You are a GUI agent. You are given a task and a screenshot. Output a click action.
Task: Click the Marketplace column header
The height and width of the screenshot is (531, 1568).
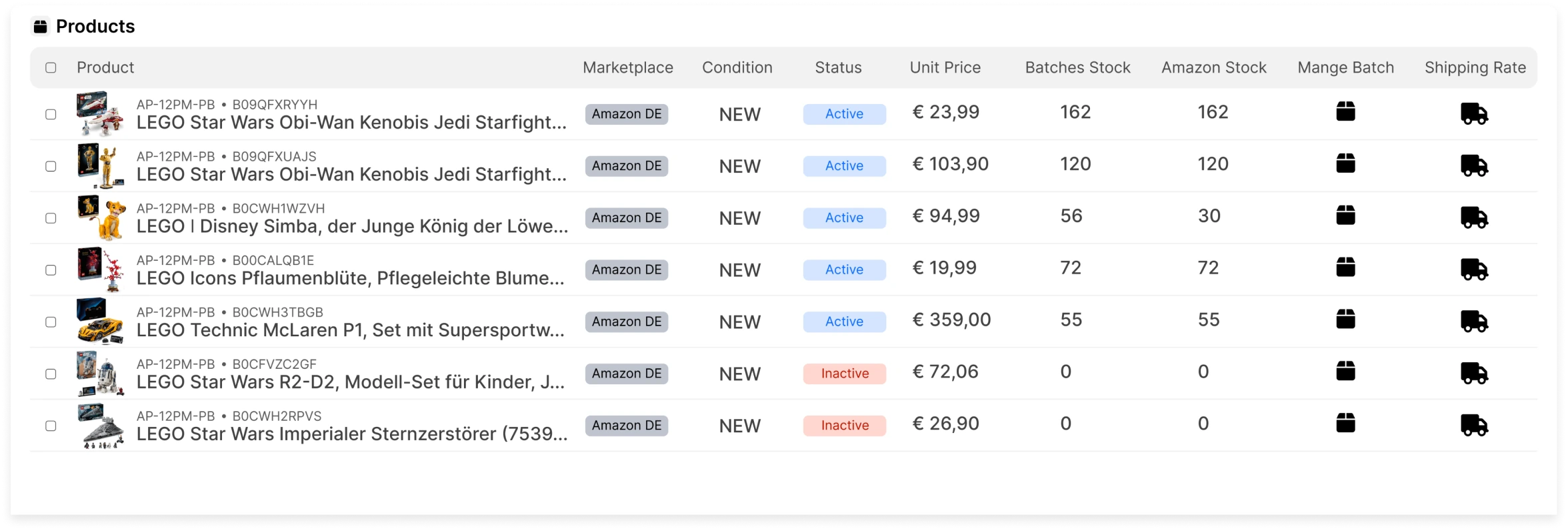click(x=628, y=67)
